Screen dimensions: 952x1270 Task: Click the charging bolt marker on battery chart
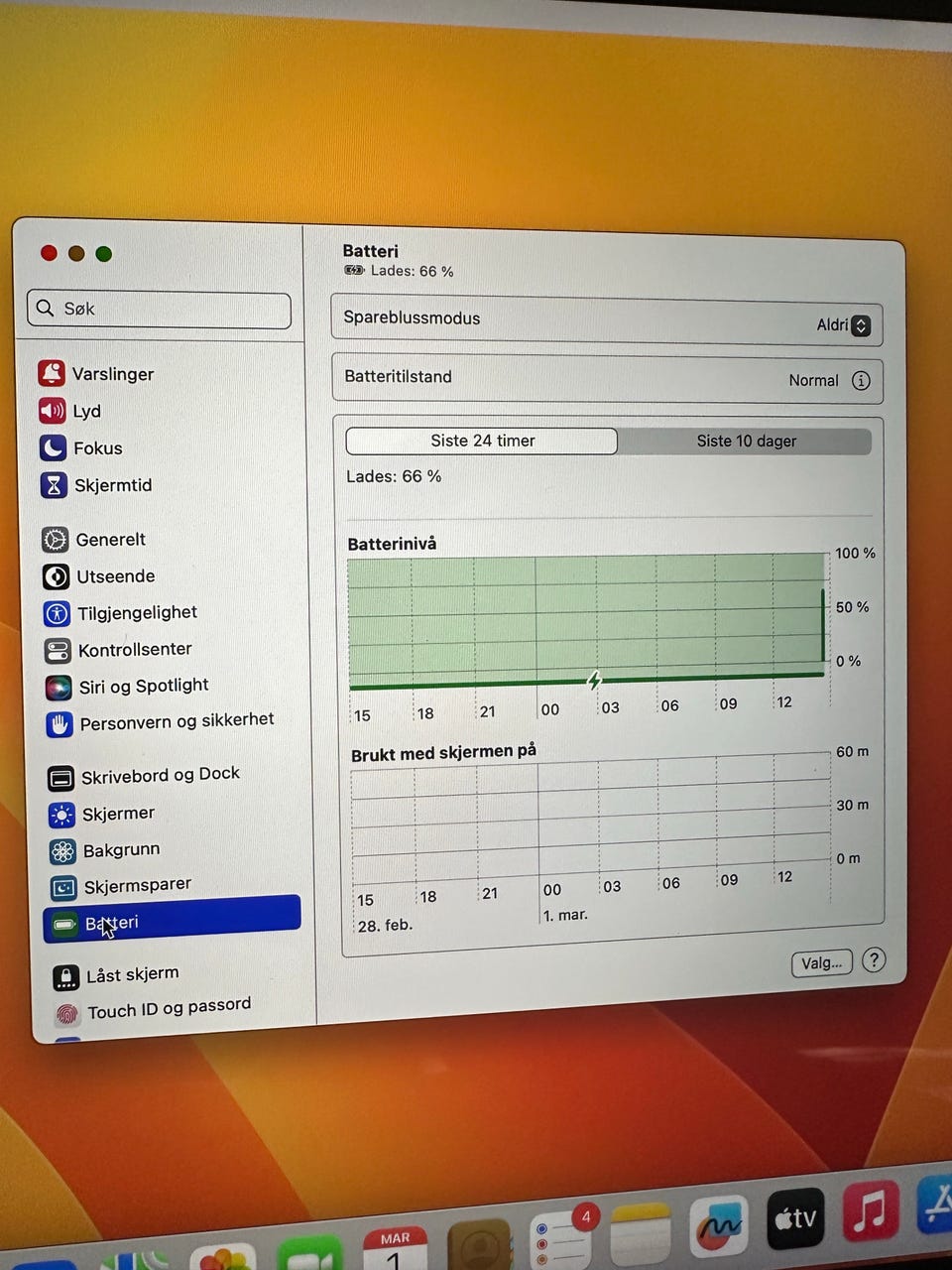tap(594, 680)
